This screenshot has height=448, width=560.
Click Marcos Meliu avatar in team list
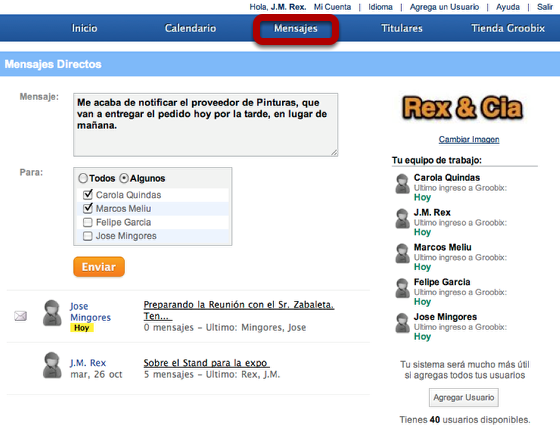tap(402, 253)
